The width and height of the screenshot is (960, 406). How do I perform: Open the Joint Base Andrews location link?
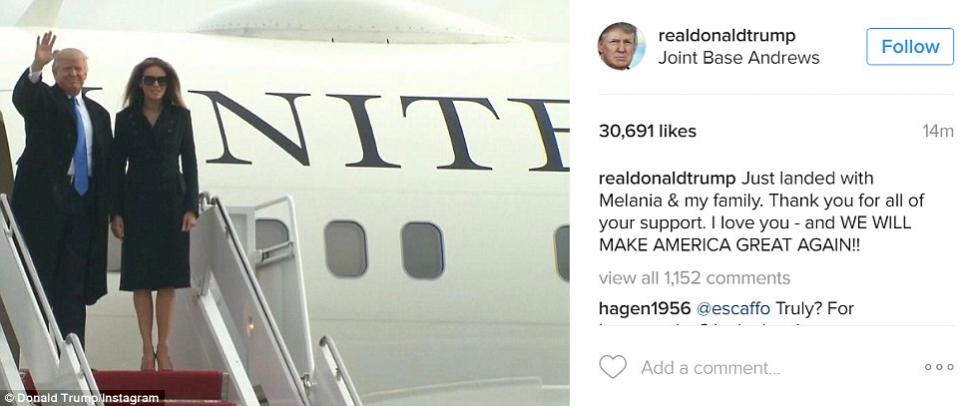pyautogui.click(x=738, y=58)
